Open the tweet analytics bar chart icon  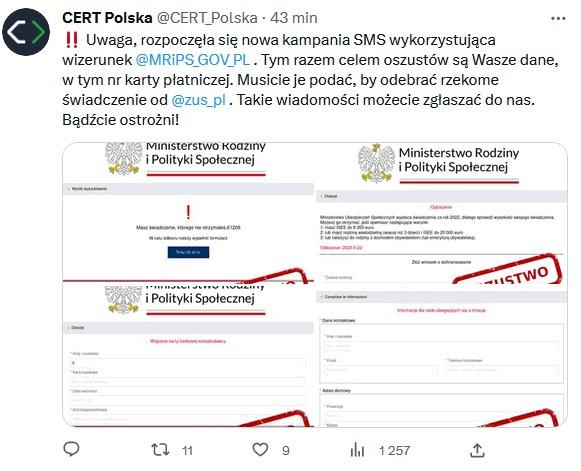[357, 450]
